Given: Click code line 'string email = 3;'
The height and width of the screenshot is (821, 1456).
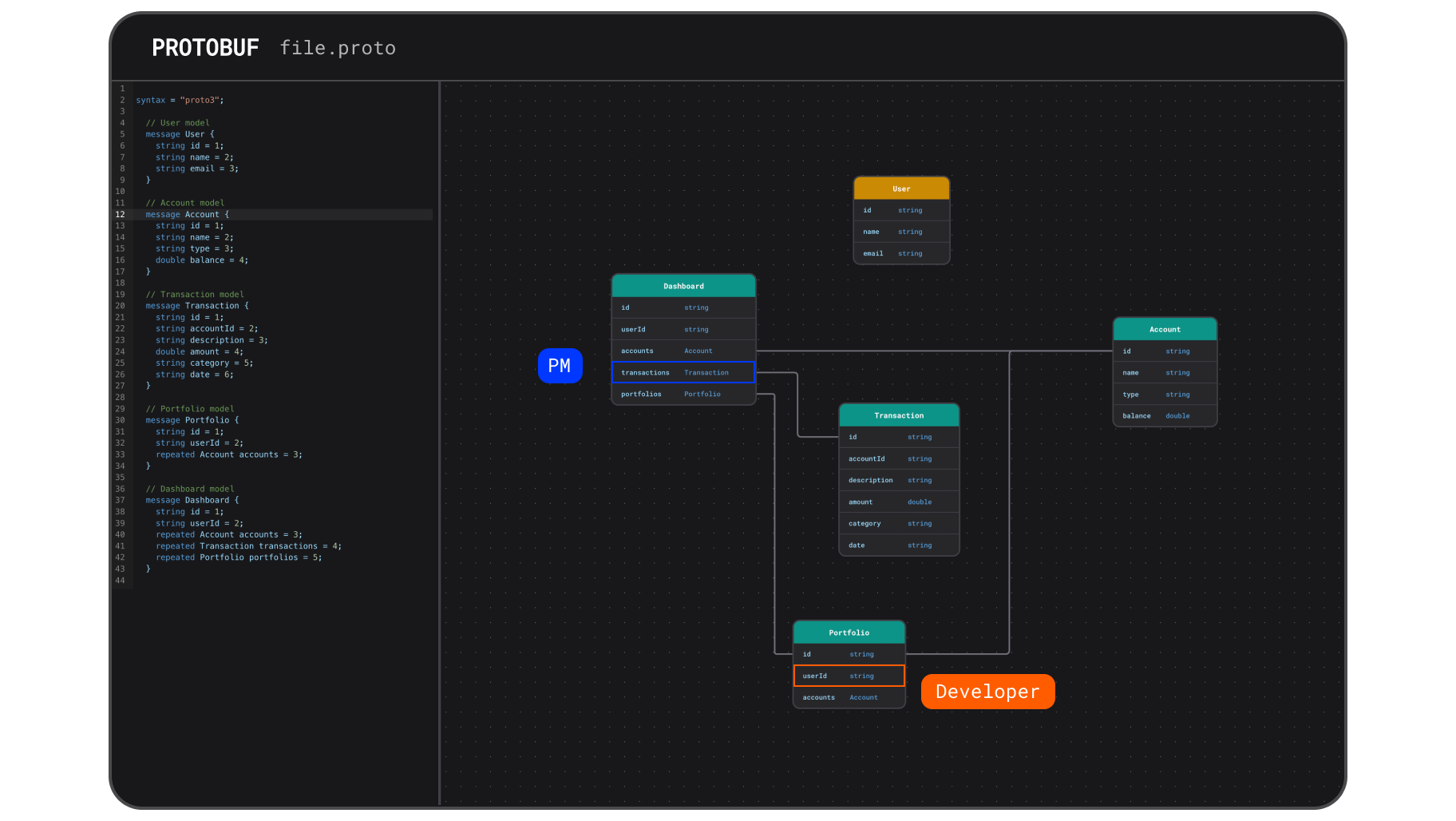Looking at the screenshot, I should click(197, 169).
